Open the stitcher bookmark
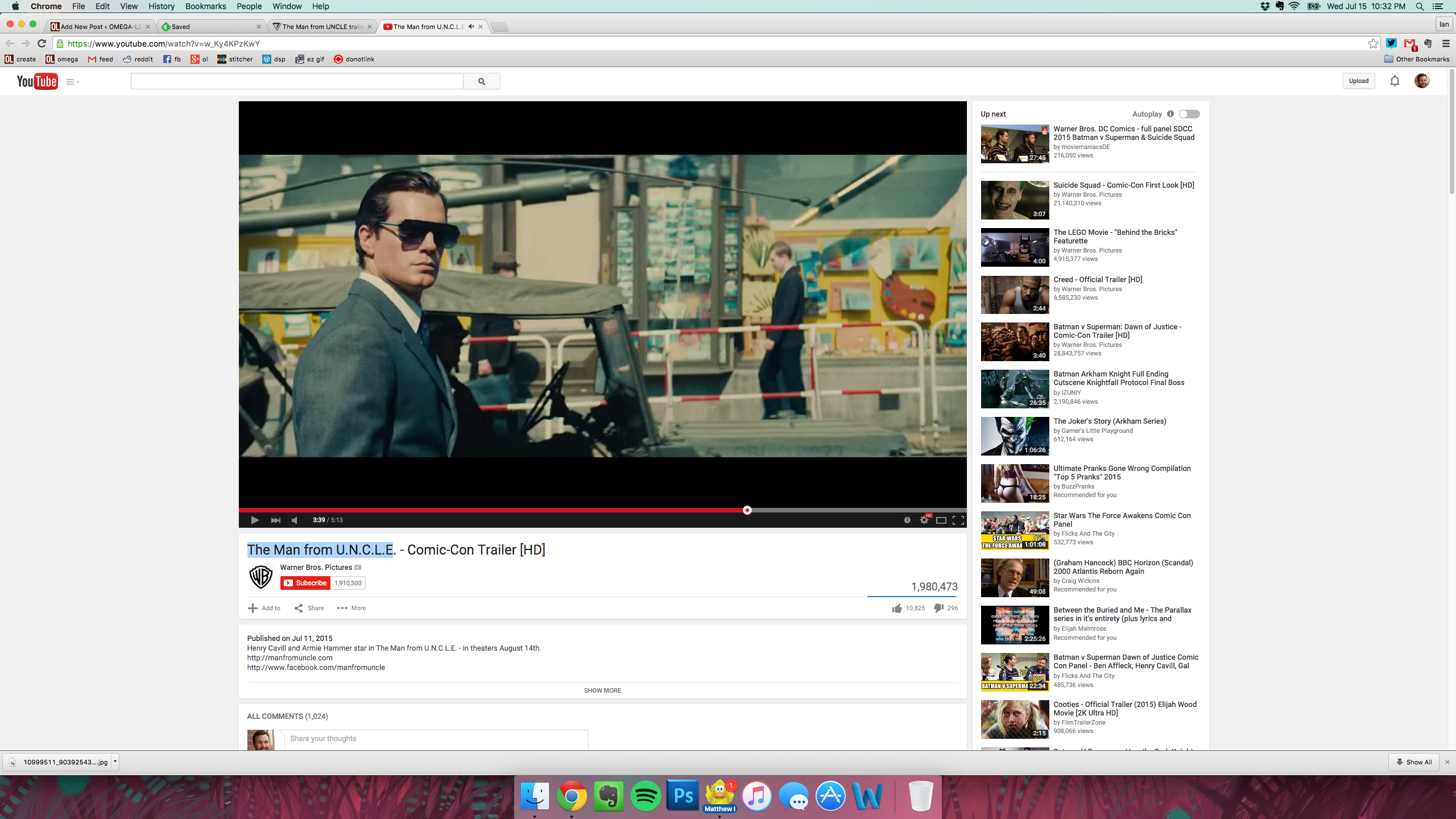This screenshot has height=819, width=1456. pos(235,59)
